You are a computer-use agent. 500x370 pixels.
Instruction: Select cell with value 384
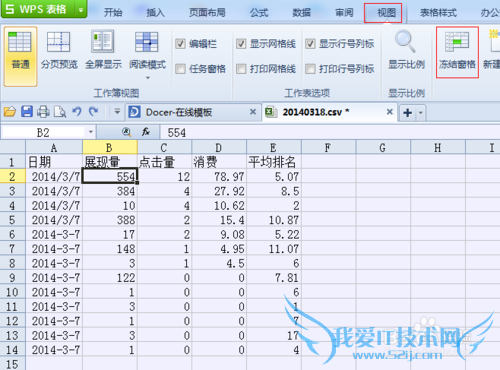pos(110,191)
